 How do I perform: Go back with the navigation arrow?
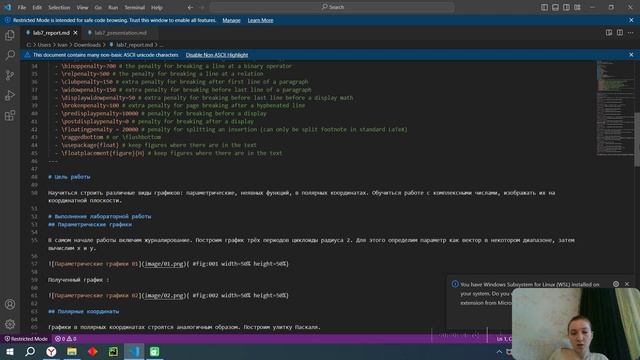(x=190, y=7)
